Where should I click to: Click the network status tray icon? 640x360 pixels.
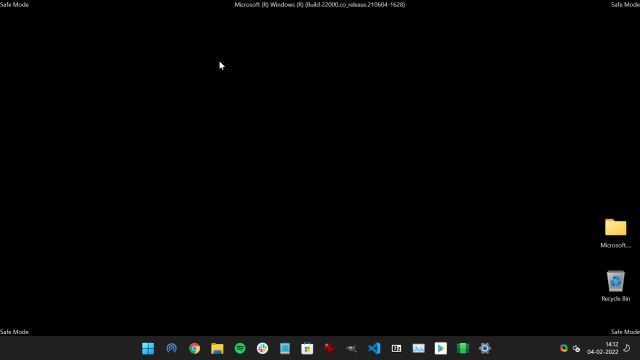(x=576, y=349)
